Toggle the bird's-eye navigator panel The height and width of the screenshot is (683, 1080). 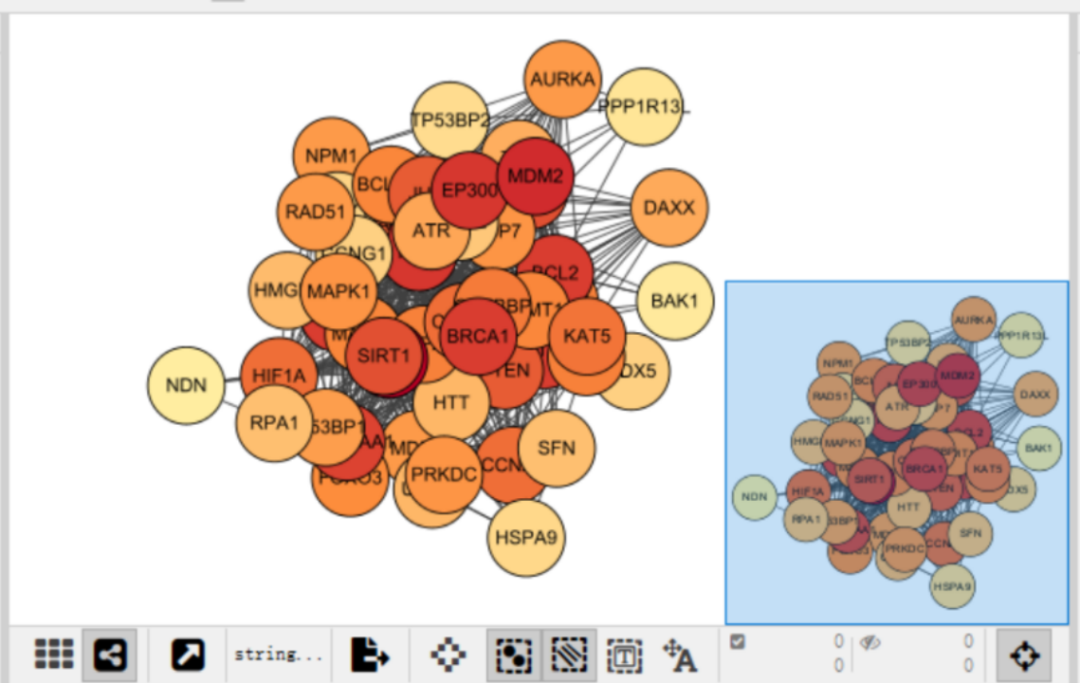coord(1024,655)
